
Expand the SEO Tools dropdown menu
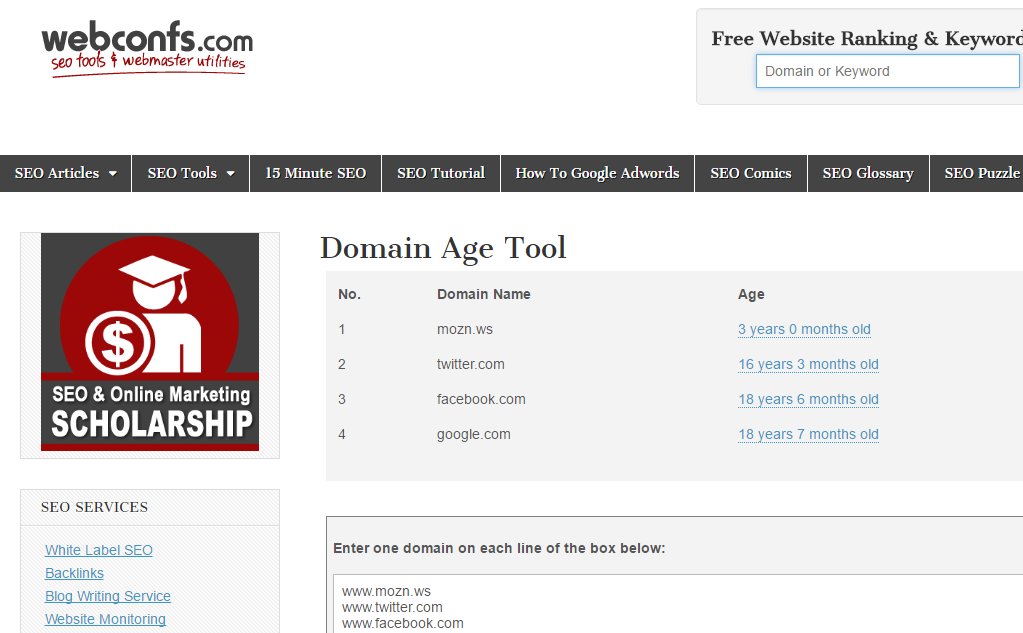[191, 173]
